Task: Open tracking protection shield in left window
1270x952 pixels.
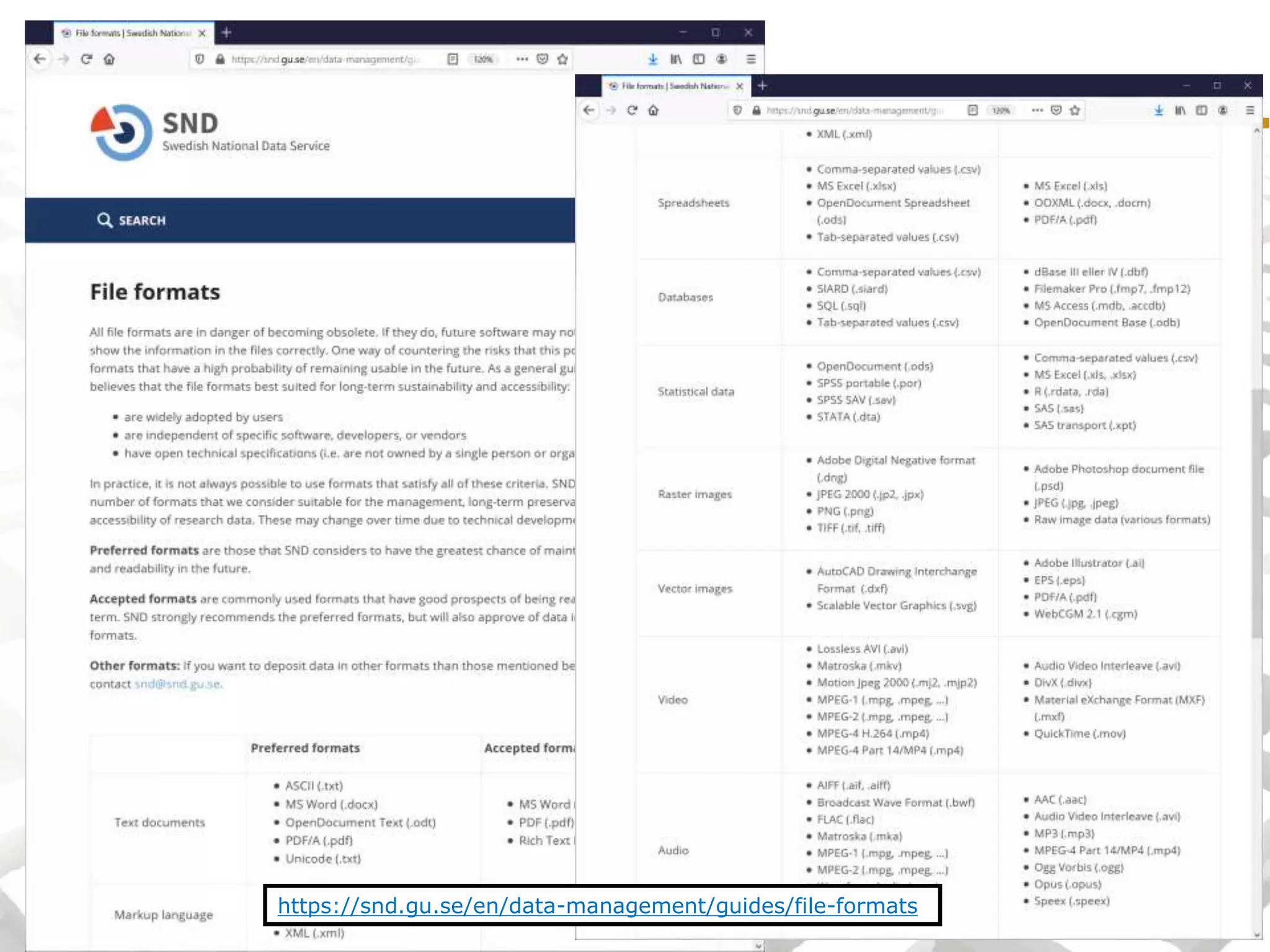Action: (x=200, y=59)
